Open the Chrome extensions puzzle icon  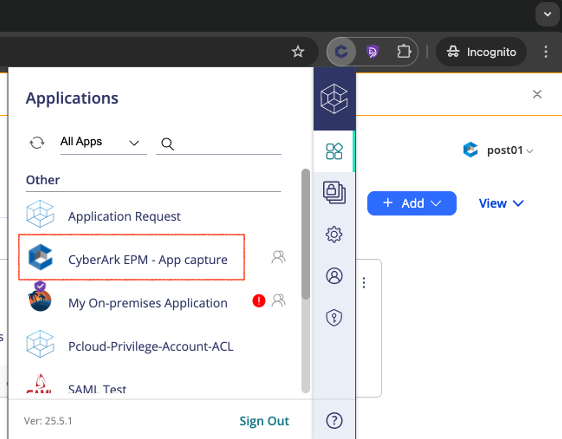click(404, 52)
